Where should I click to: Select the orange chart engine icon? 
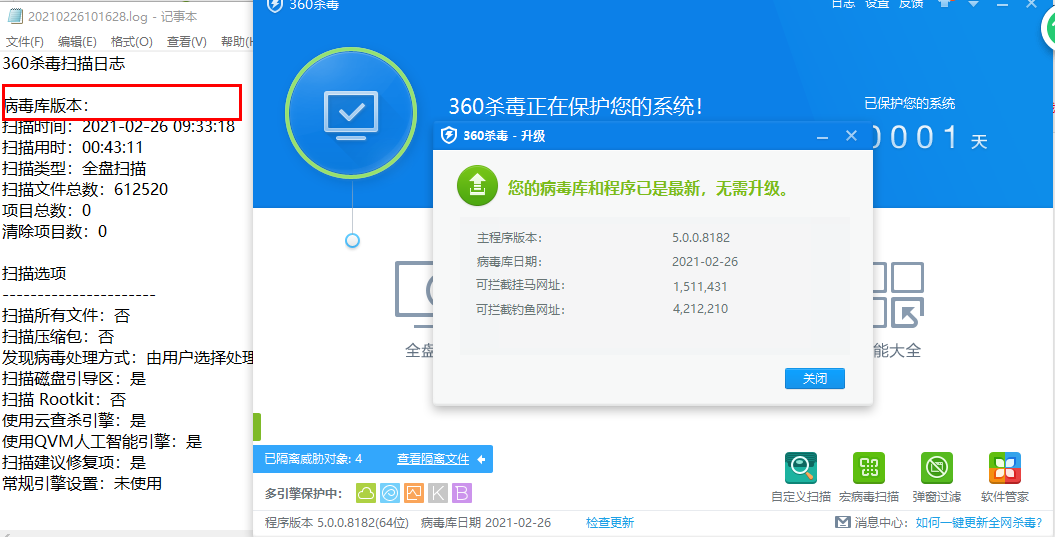(414, 493)
